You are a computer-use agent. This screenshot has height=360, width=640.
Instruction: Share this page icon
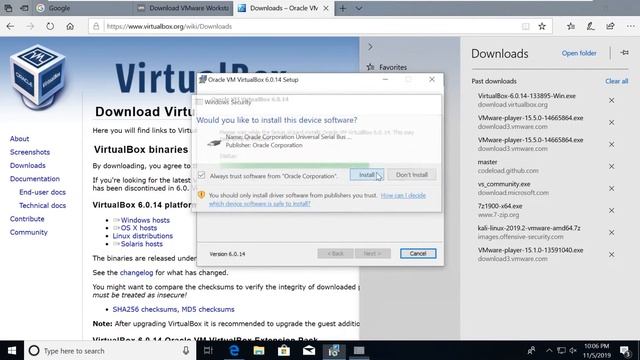[610, 27]
